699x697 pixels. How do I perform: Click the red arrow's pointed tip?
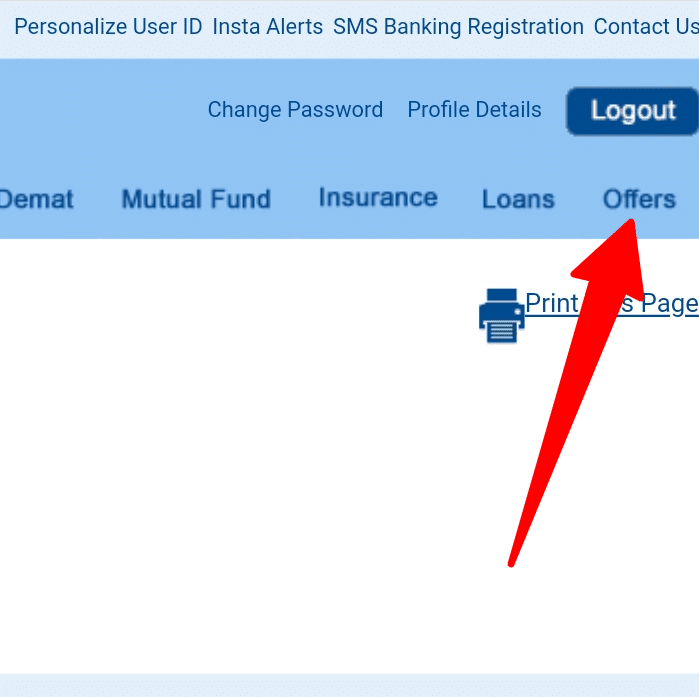pyautogui.click(x=630, y=221)
